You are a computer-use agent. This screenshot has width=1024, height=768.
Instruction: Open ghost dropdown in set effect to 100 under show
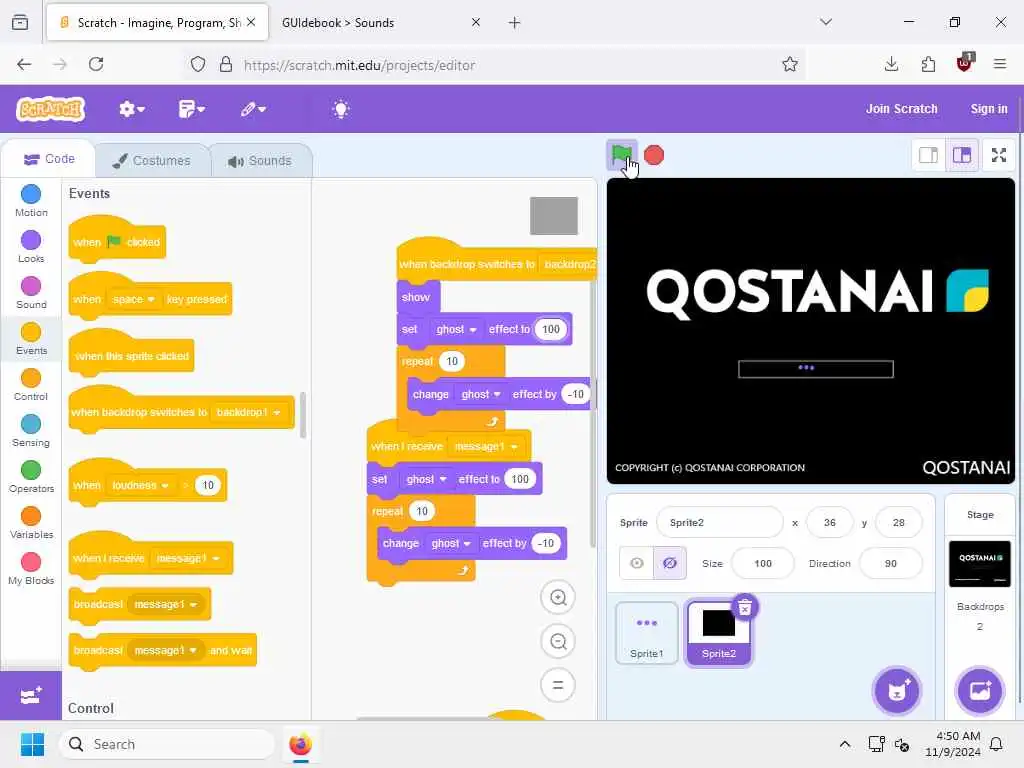click(456, 329)
